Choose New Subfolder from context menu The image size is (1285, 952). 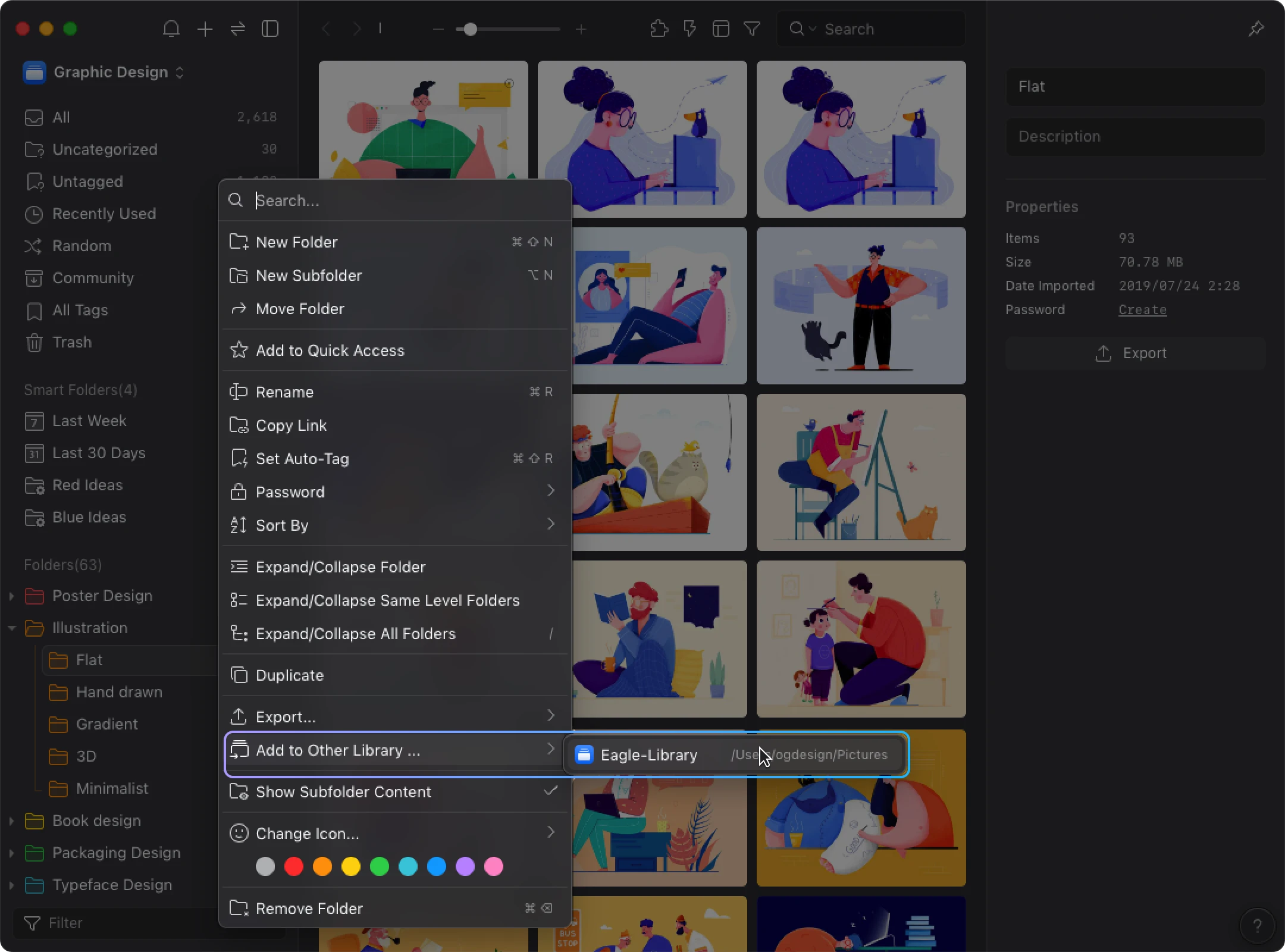[395, 275]
